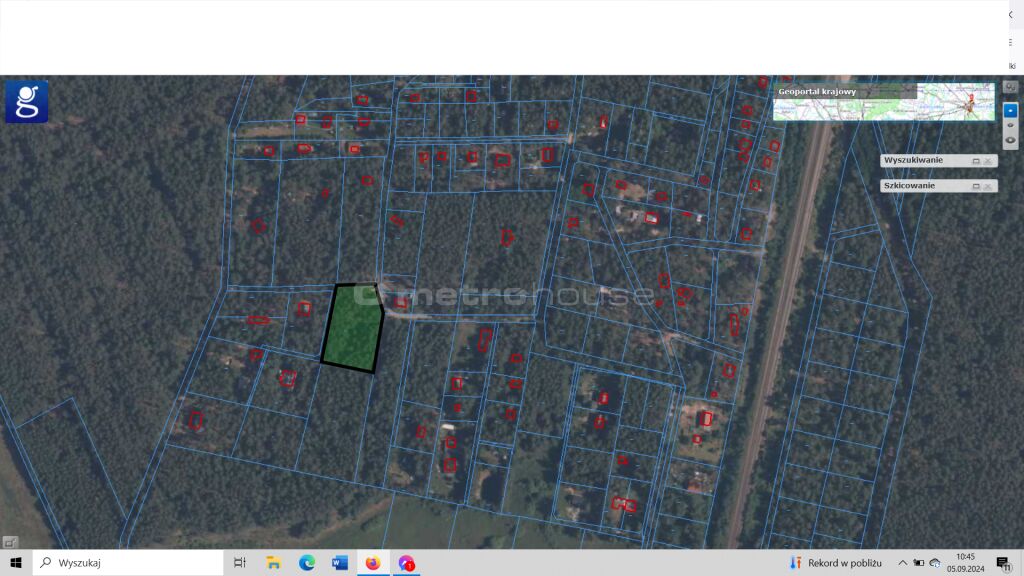Click the Szkicowanie panel title

pyautogui.click(x=909, y=186)
